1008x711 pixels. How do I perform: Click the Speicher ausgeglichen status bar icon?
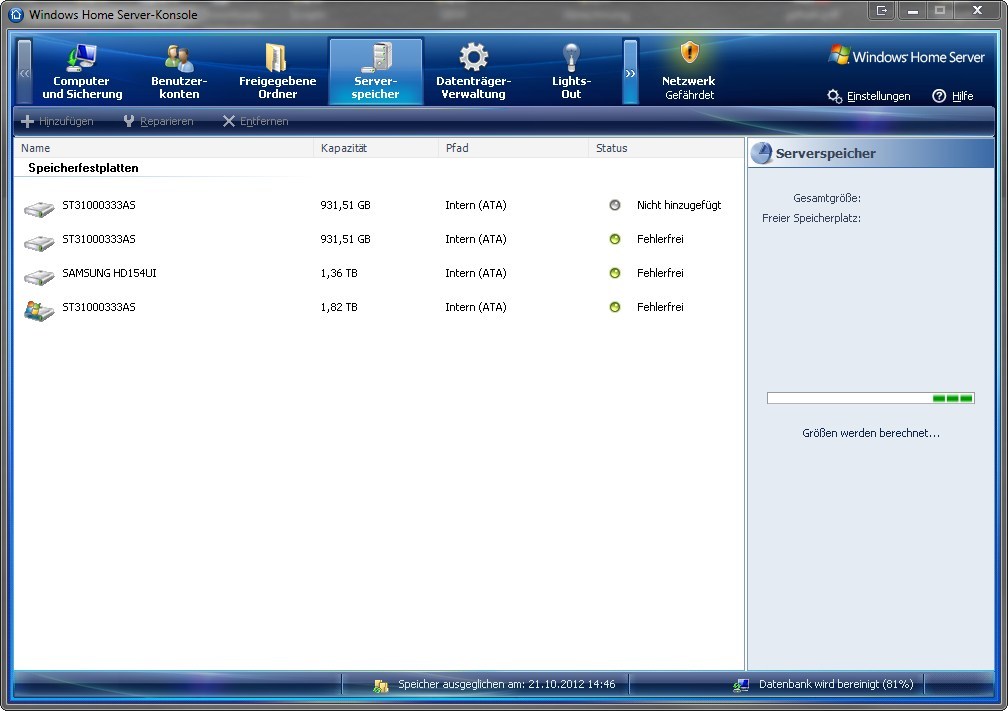[x=381, y=686]
